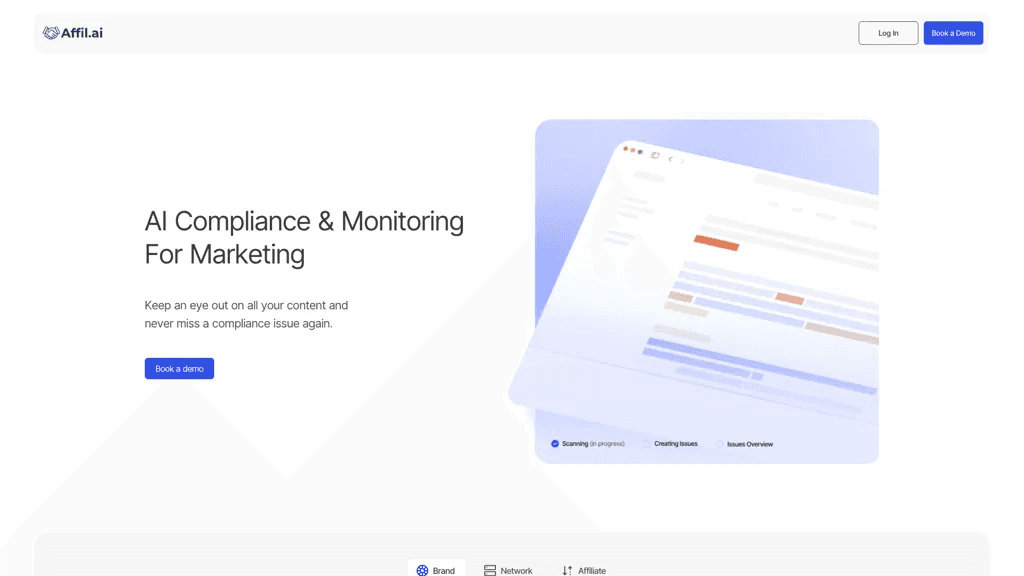Image resolution: width=1024 pixels, height=576 pixels.
Task: Open the Affiliate tab
Action: [x=584, y=570]
